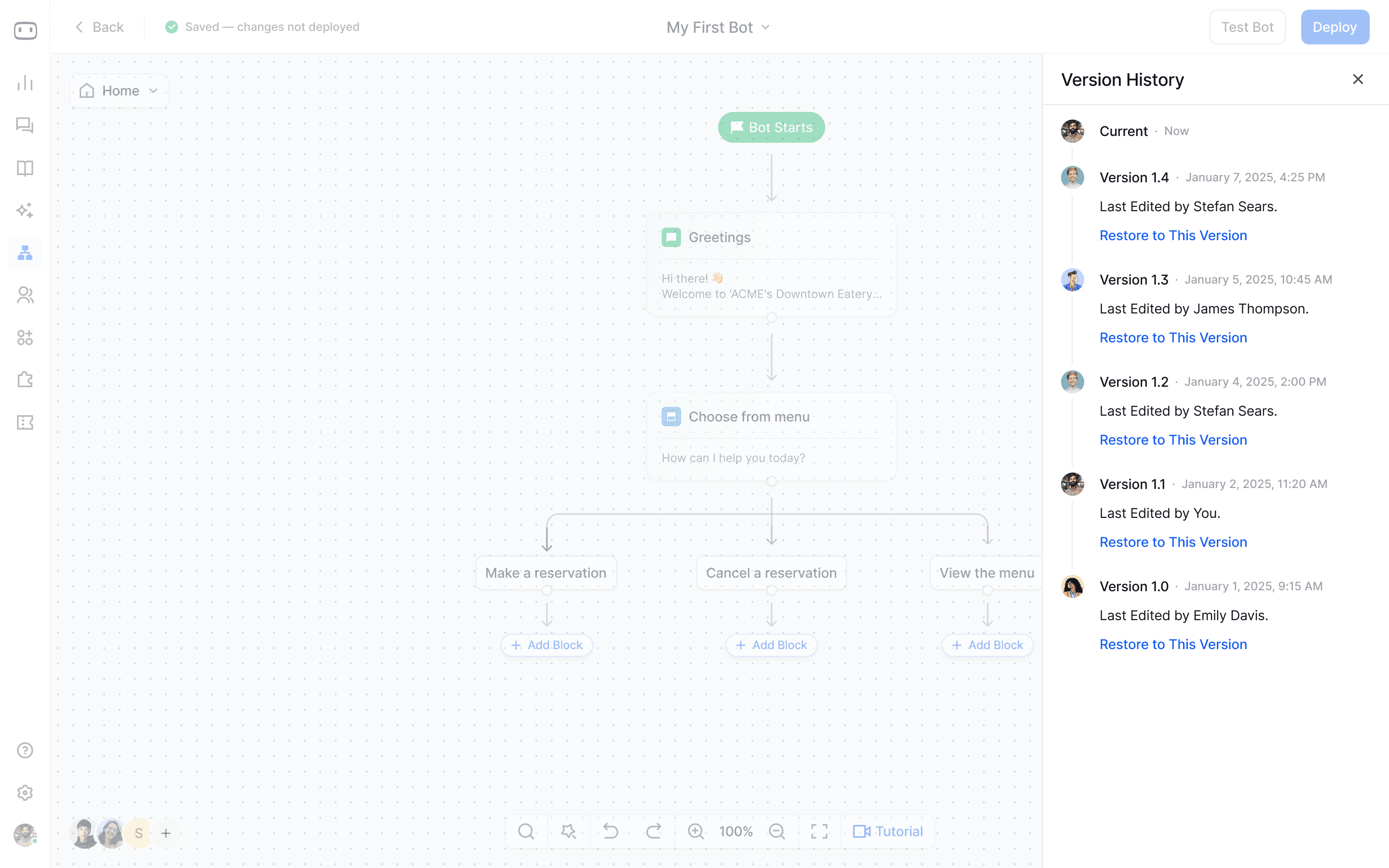1389x868 pixels.
Task: Open the settings gear in sidebar
Action: pos(25,793)
